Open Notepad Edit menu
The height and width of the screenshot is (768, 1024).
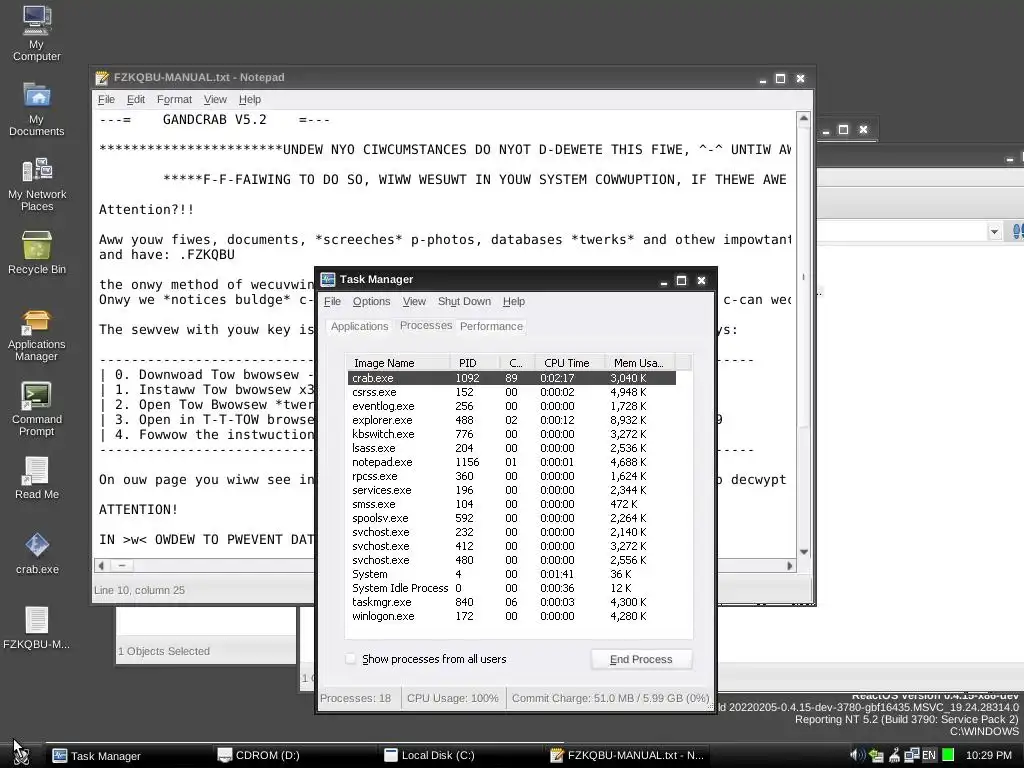[x=136, y=100]
